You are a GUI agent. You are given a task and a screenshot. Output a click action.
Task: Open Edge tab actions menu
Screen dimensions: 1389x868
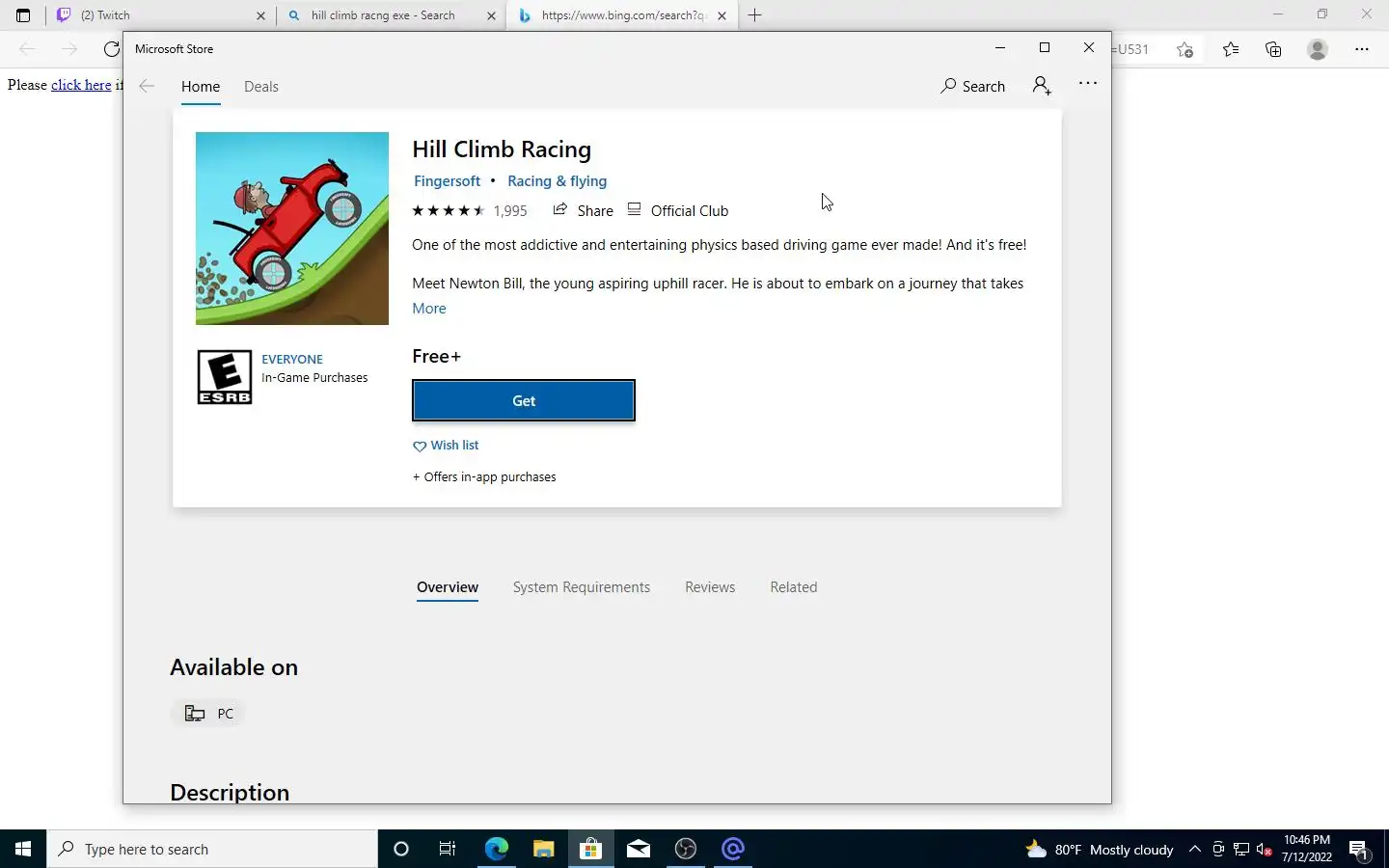23,15
